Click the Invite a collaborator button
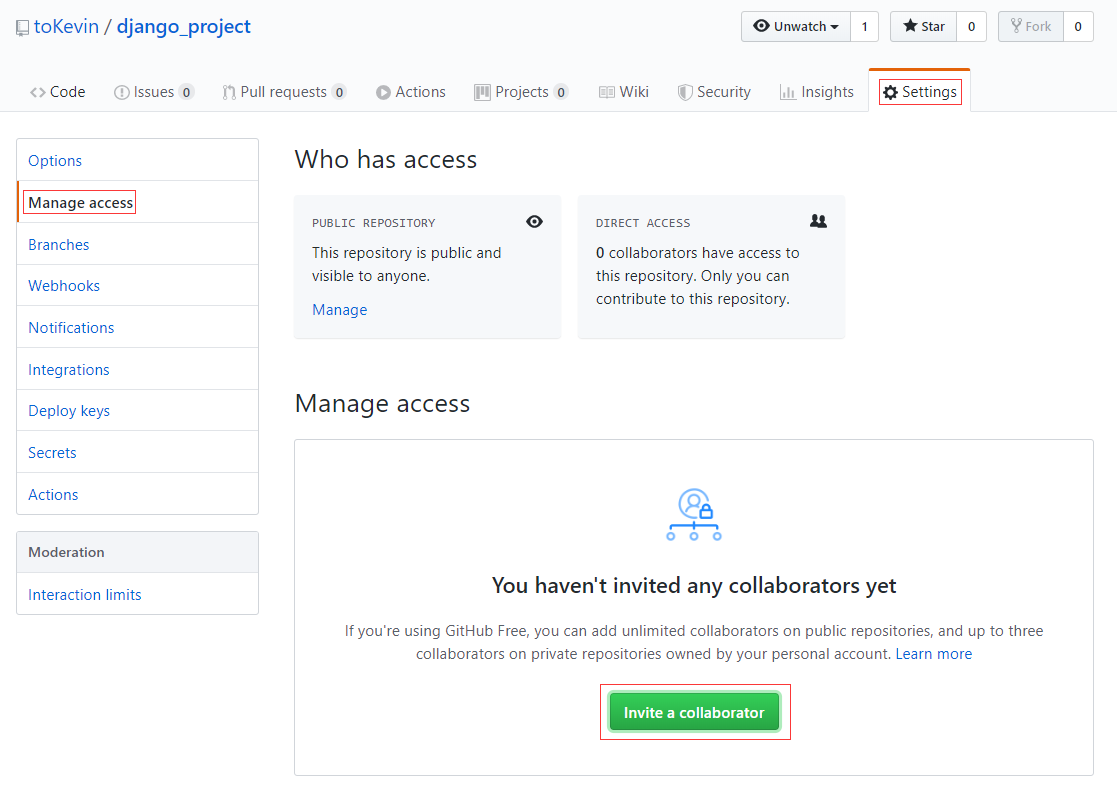 [694, 712]
